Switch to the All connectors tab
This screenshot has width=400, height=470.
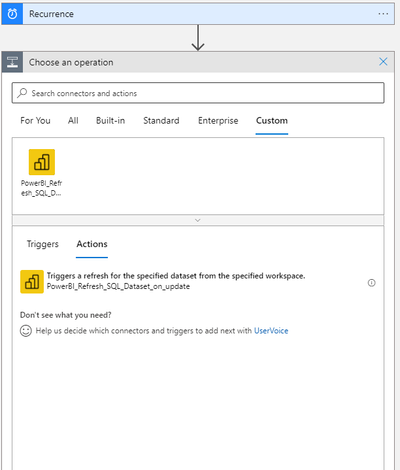tap(73, 121)
